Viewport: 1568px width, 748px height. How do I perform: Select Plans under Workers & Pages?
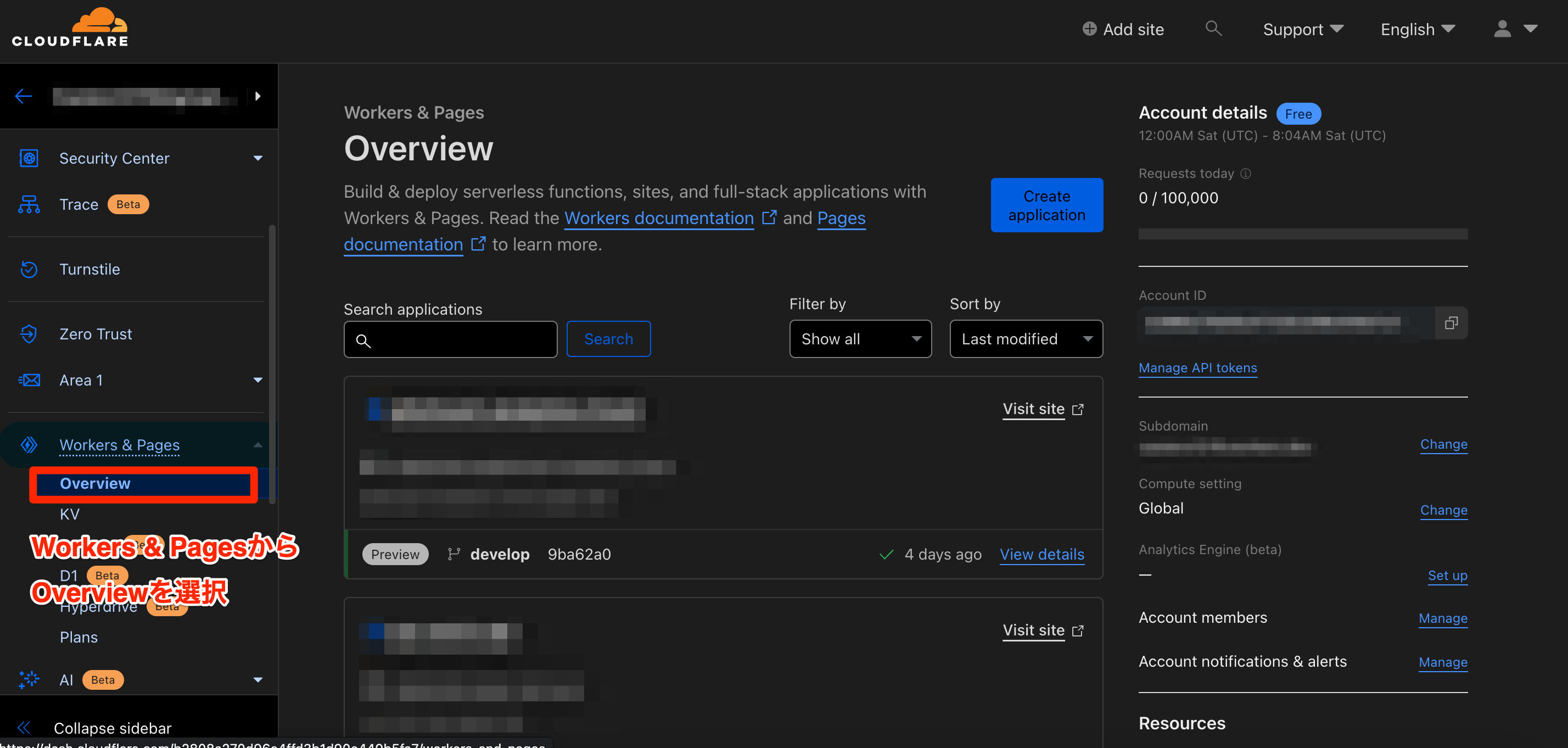coord(78,637)
